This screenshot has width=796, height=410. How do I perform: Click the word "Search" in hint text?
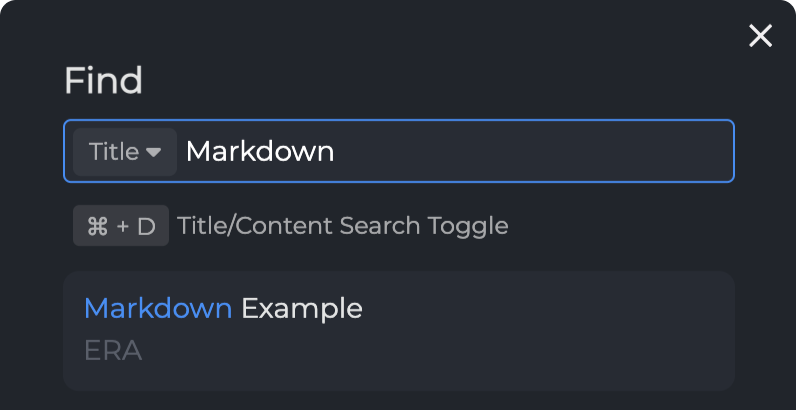click(380, 226)
